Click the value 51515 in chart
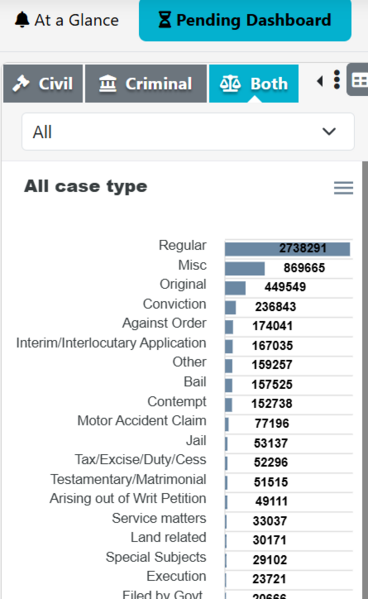The image size is (368, 599). click(x=271, y=482)
